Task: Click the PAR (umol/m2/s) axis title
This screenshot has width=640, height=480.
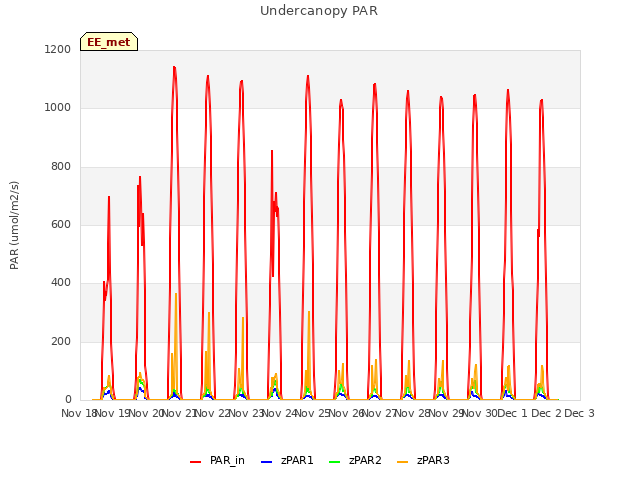Action: click(x=14, y=225)
